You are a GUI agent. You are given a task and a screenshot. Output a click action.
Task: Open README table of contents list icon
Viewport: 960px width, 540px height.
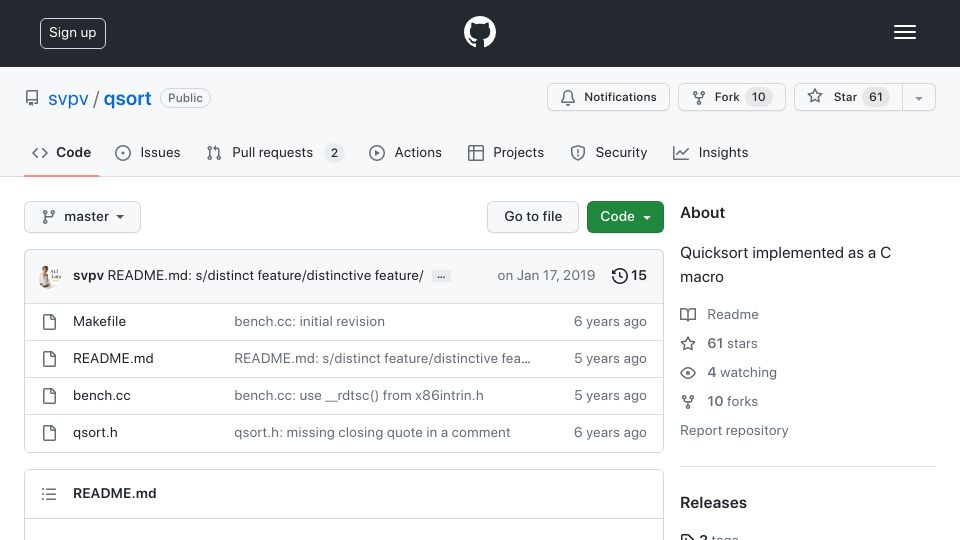49,494
